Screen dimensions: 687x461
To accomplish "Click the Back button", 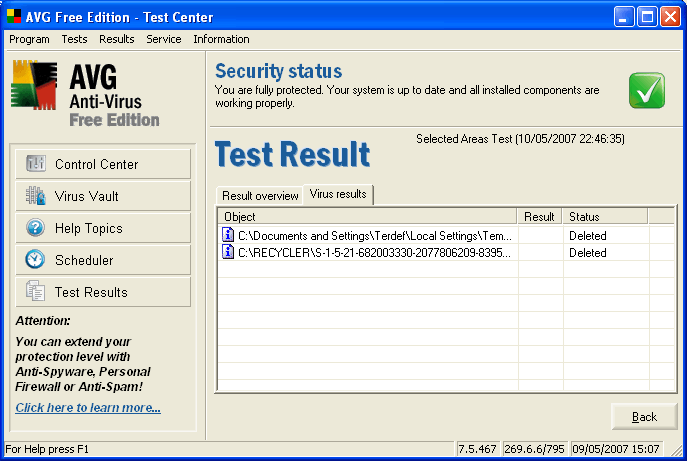I will pos(644,416).
